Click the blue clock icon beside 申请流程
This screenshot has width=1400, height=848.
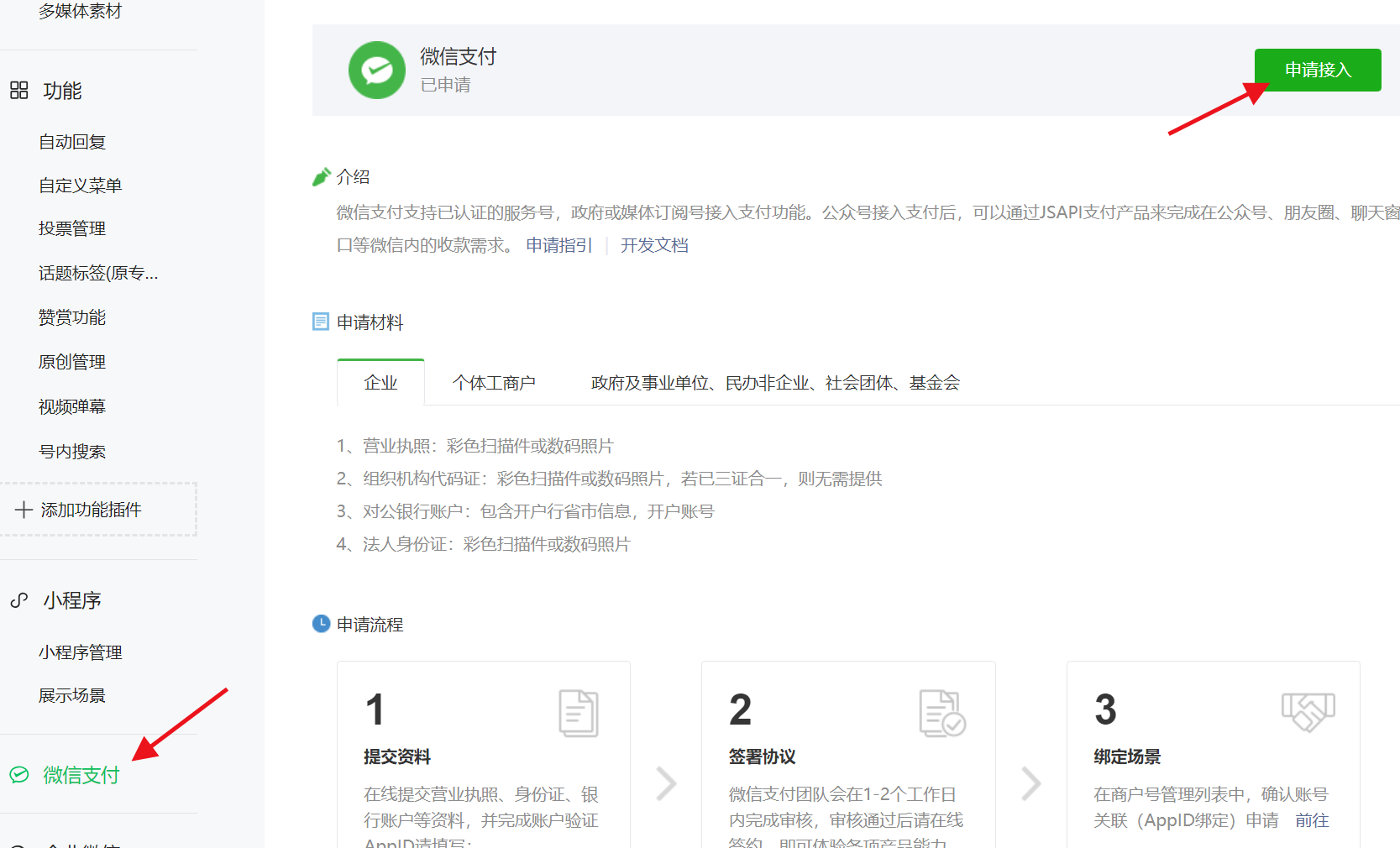[321, 624]
